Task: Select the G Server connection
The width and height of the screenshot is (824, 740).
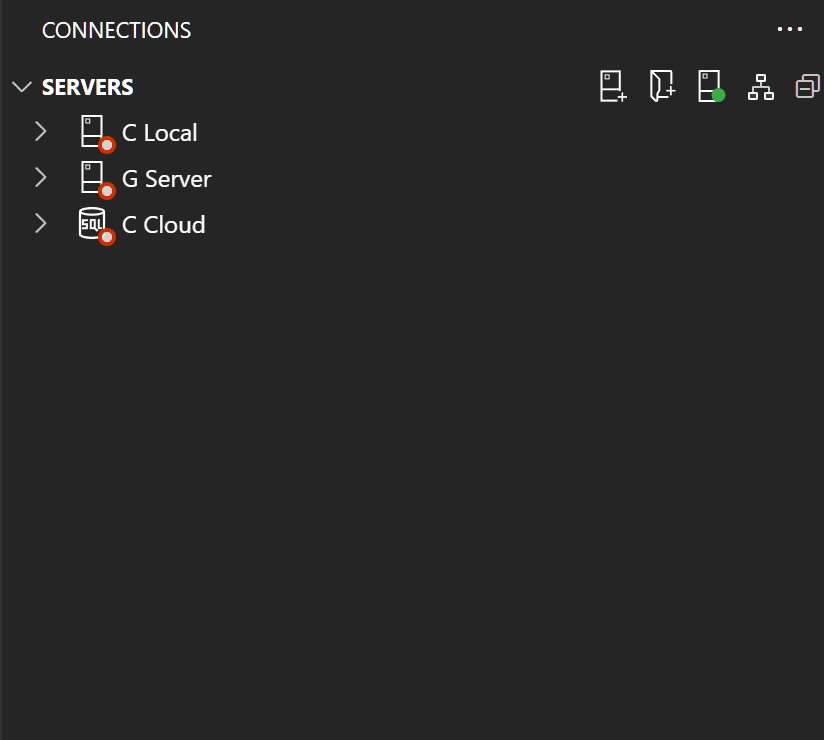Action: pos(167,178)
